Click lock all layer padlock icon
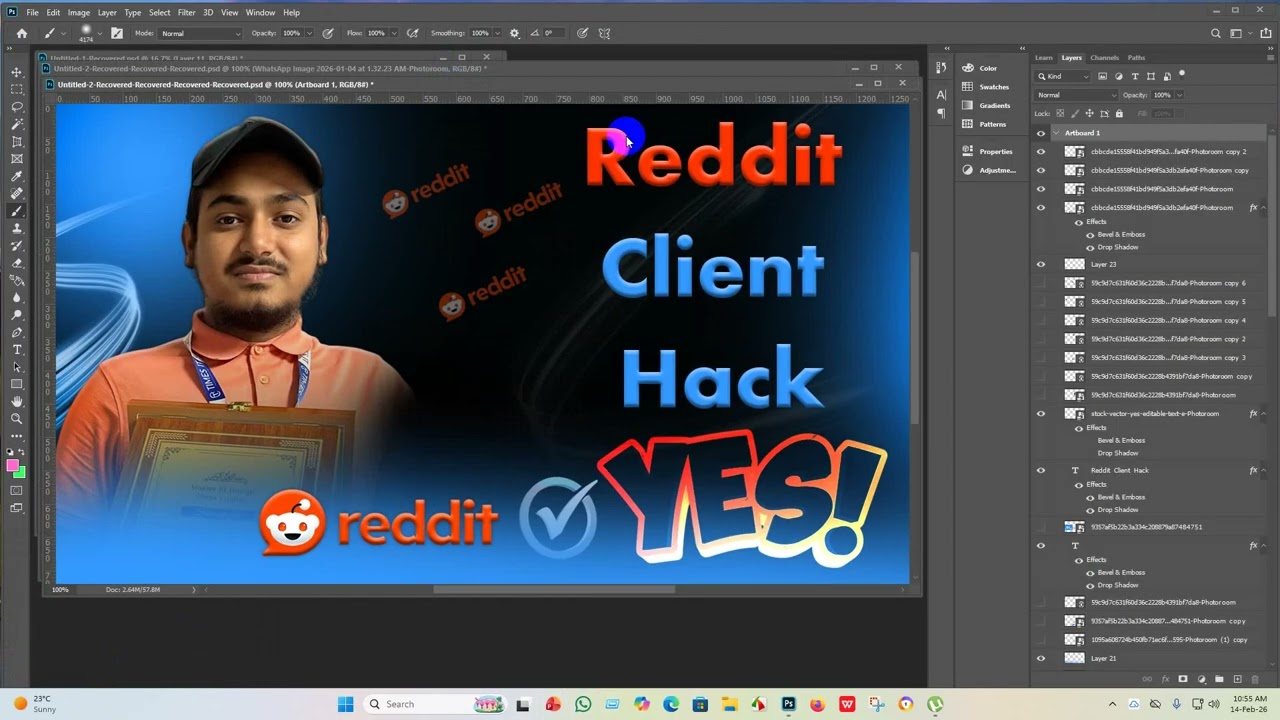Screen dimensions: 1280x720 coord(1118,113)
